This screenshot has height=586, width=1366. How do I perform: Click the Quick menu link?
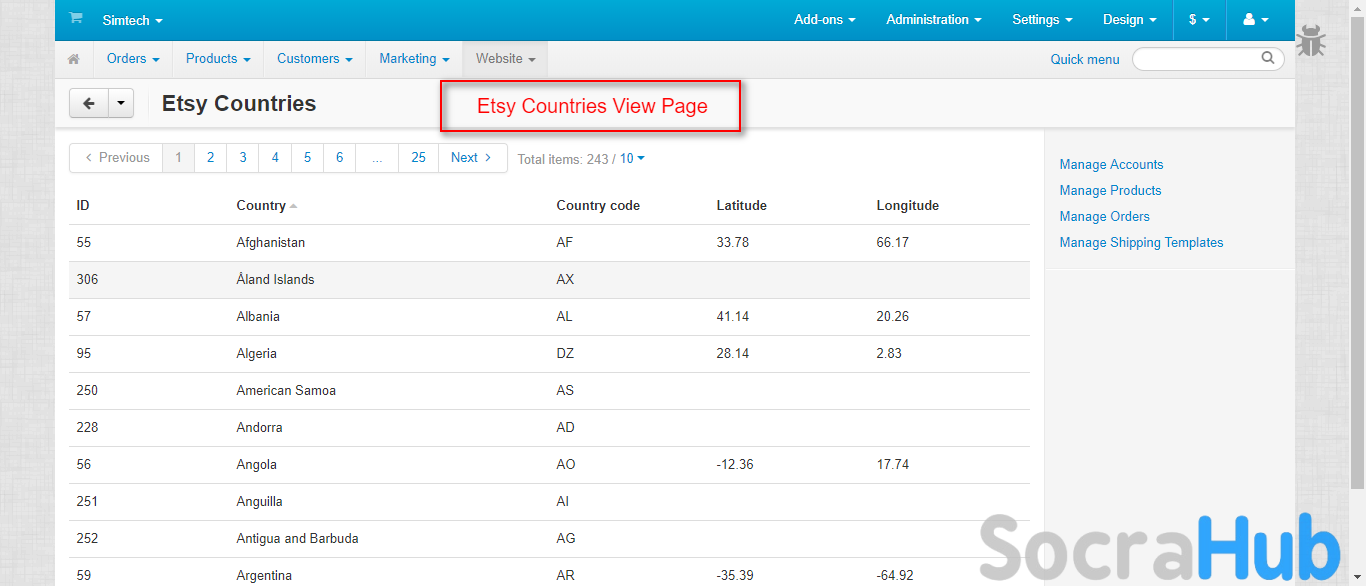tap(1084, 59)
